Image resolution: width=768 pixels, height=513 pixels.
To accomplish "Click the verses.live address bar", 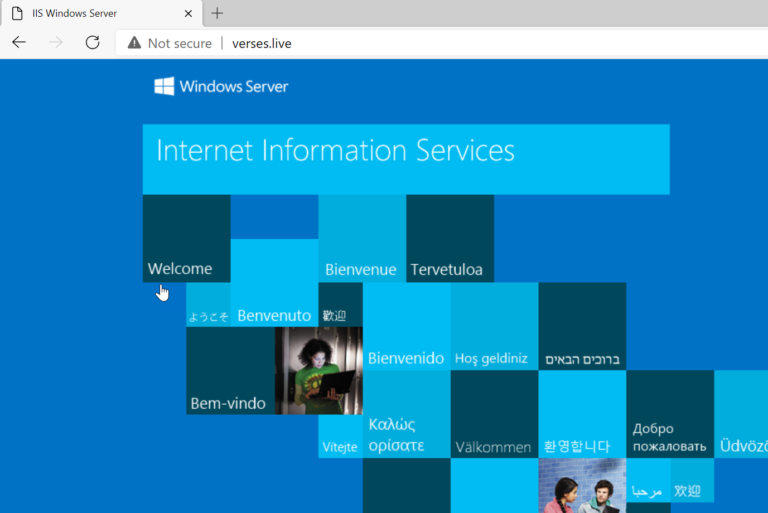I will coord(400,43).
